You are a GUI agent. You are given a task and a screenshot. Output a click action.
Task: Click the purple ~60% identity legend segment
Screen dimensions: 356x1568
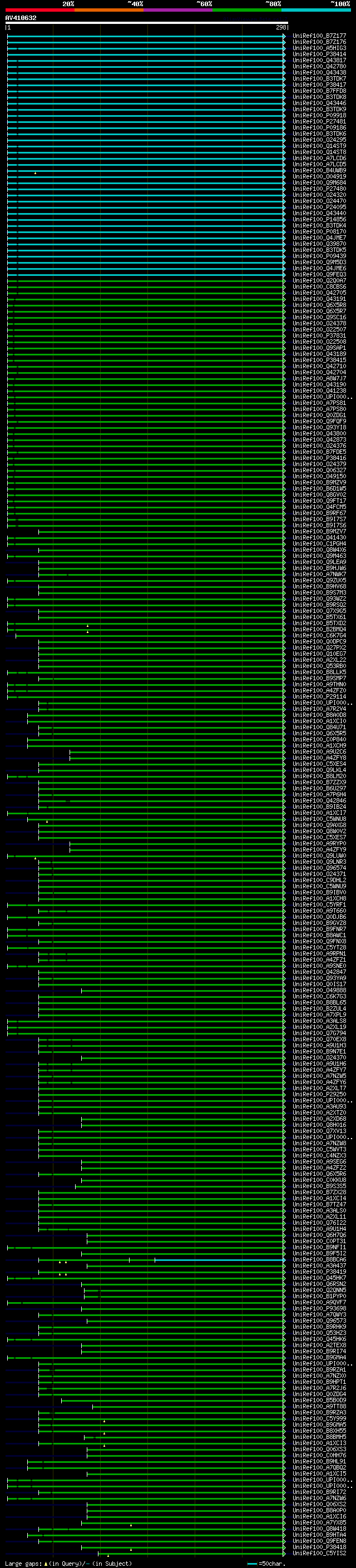point(179,10)
